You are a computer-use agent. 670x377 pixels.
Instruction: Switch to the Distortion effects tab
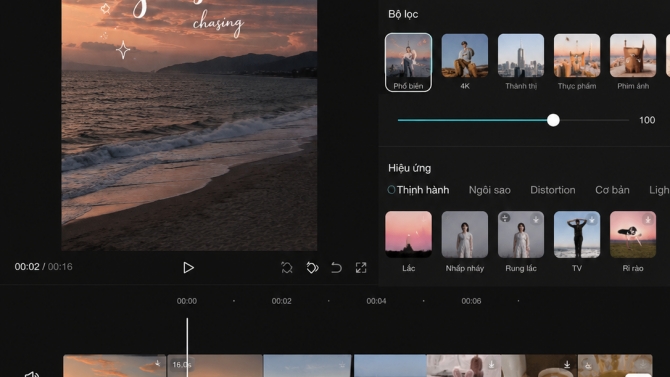[552, 190]
